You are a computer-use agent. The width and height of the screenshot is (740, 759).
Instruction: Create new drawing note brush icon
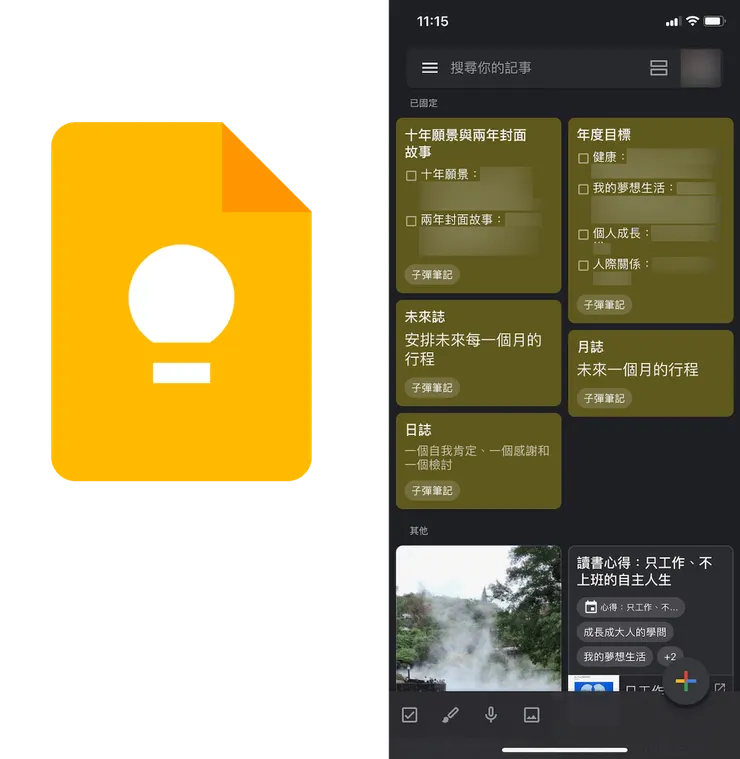[450, 715]
